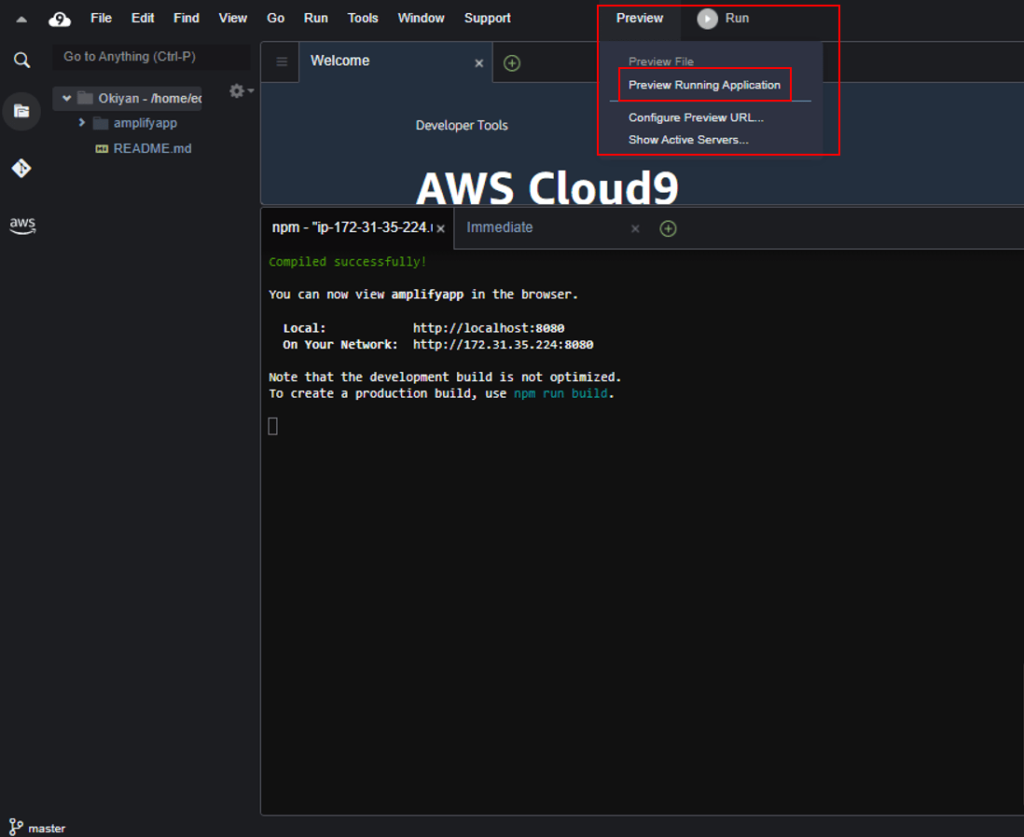Click the editor pane tab list icon
1024x837 pixels.
tap(282, 62)
